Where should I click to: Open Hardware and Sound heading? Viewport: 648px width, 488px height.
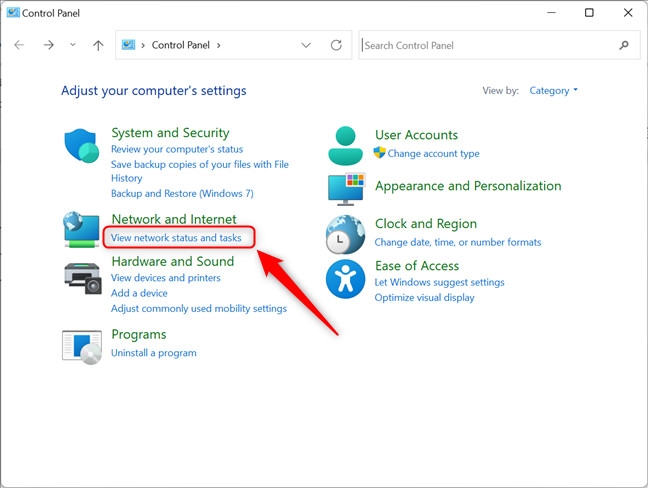(x=173, y=261)
